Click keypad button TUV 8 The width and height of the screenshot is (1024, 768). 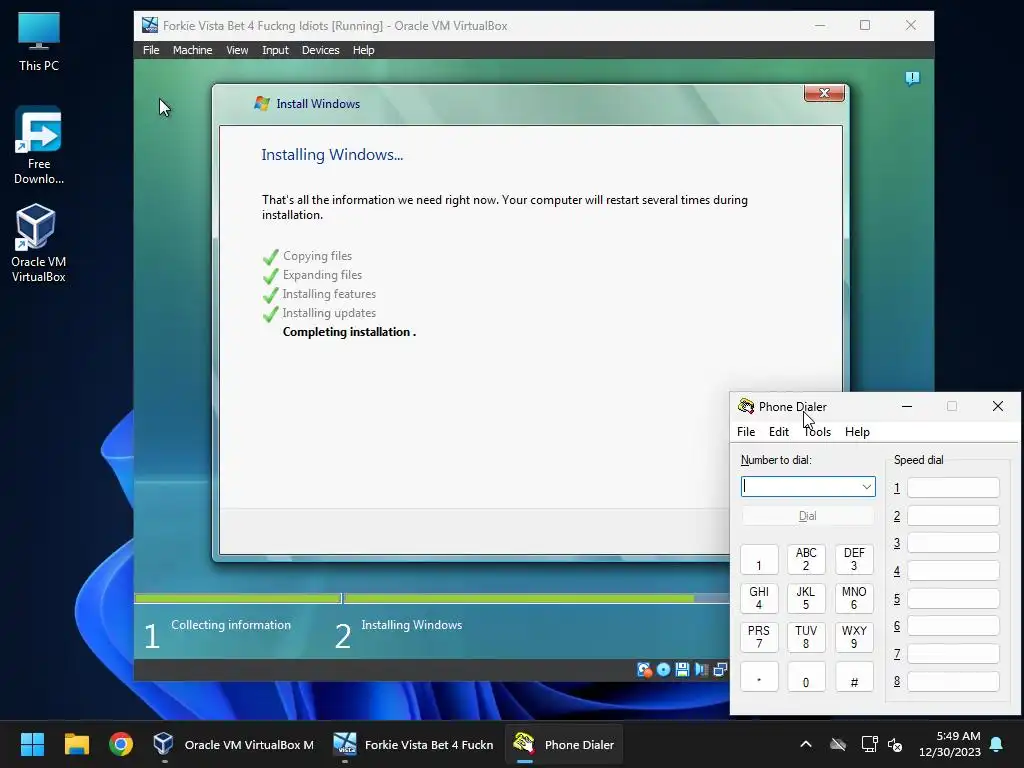806,637
